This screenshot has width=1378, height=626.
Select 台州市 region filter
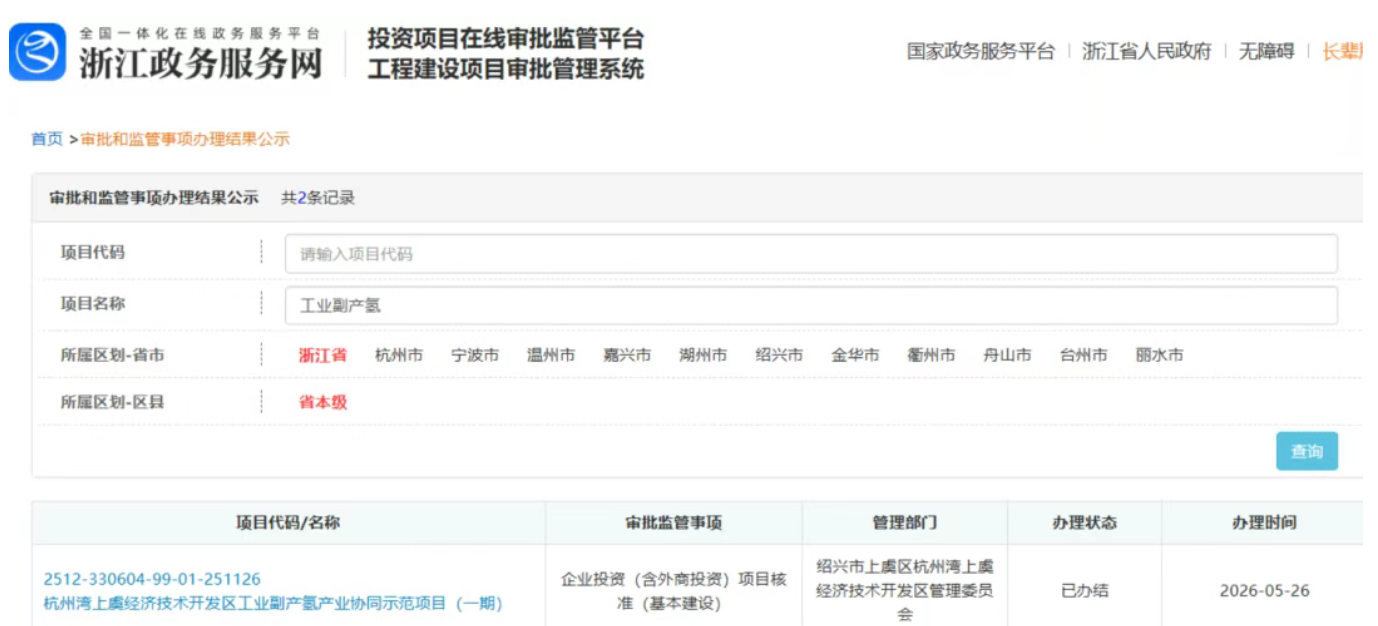tap(1083, 355)
